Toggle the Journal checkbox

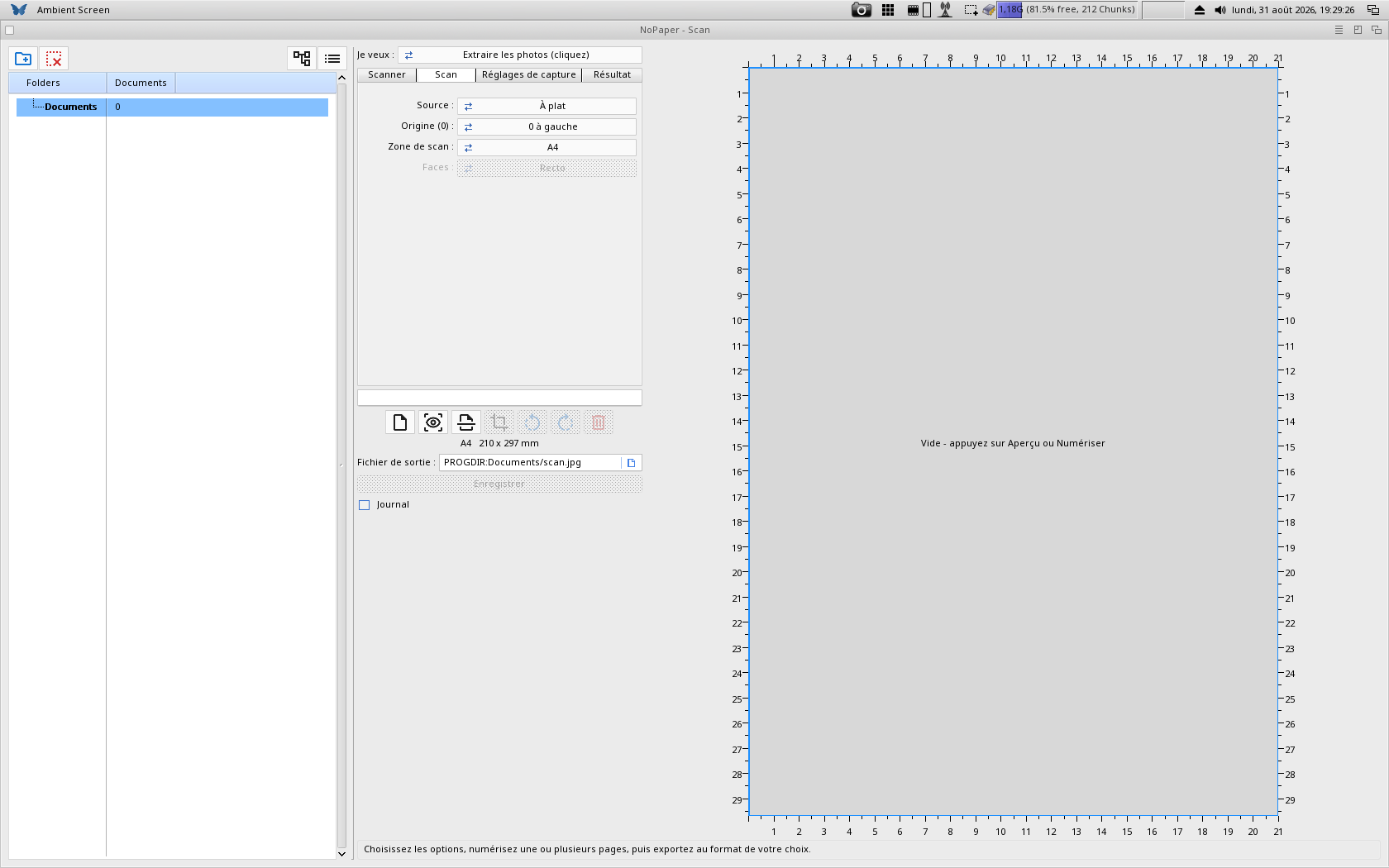(x=365, y=505)
